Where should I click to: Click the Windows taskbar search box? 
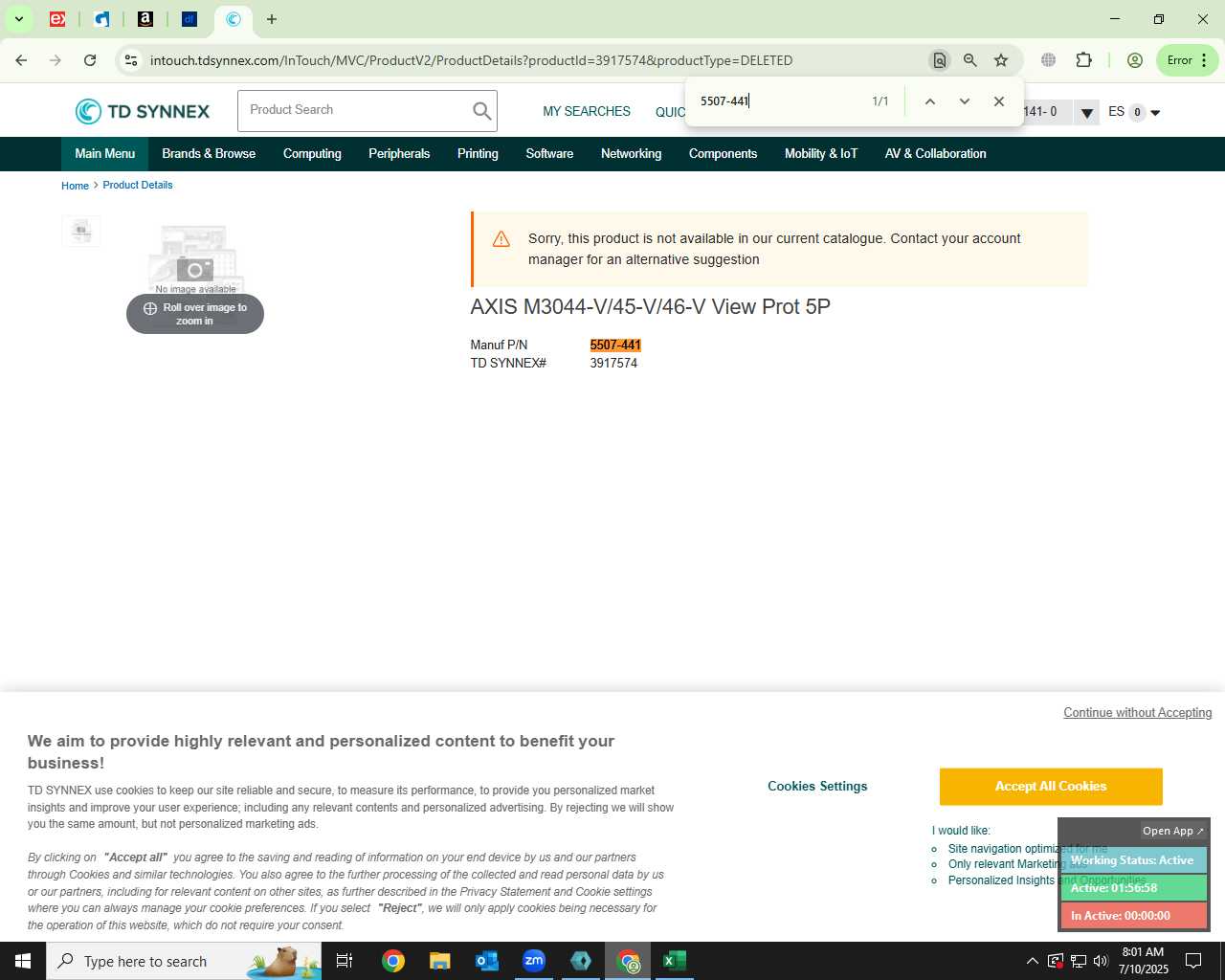[184, 961]
